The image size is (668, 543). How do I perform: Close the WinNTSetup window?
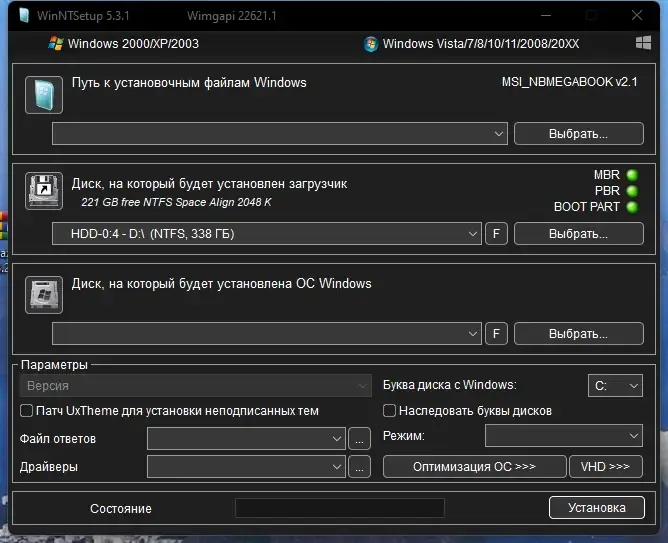tap(637, 15)
